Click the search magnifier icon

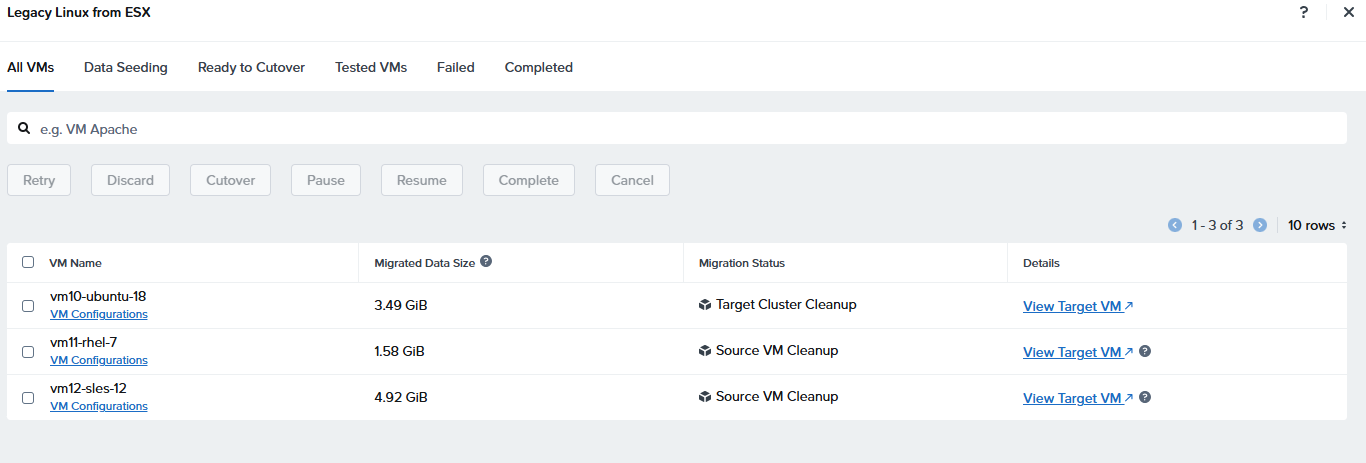point(24,128)
